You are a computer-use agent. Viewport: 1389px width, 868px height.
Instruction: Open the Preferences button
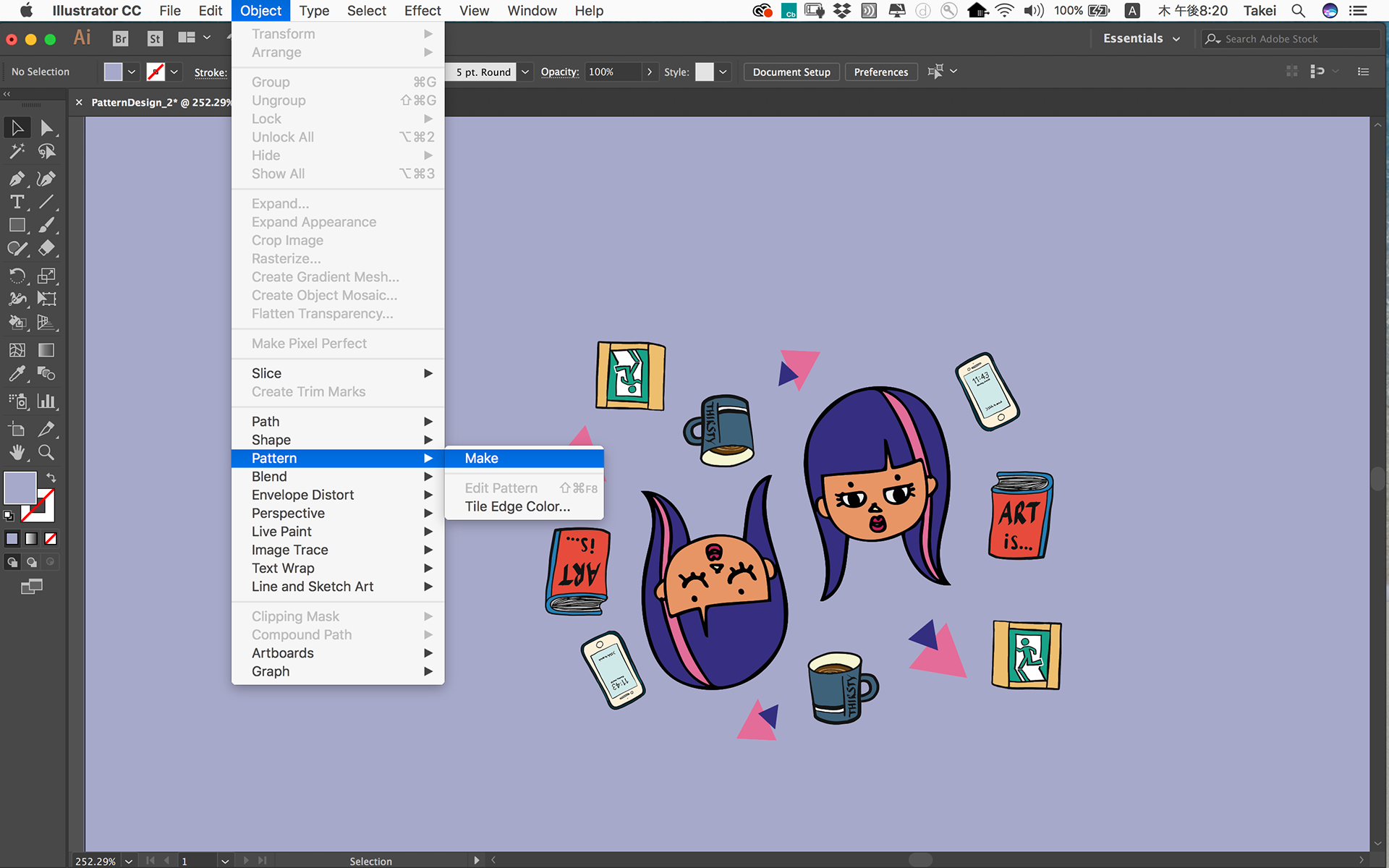click(880, 72)
